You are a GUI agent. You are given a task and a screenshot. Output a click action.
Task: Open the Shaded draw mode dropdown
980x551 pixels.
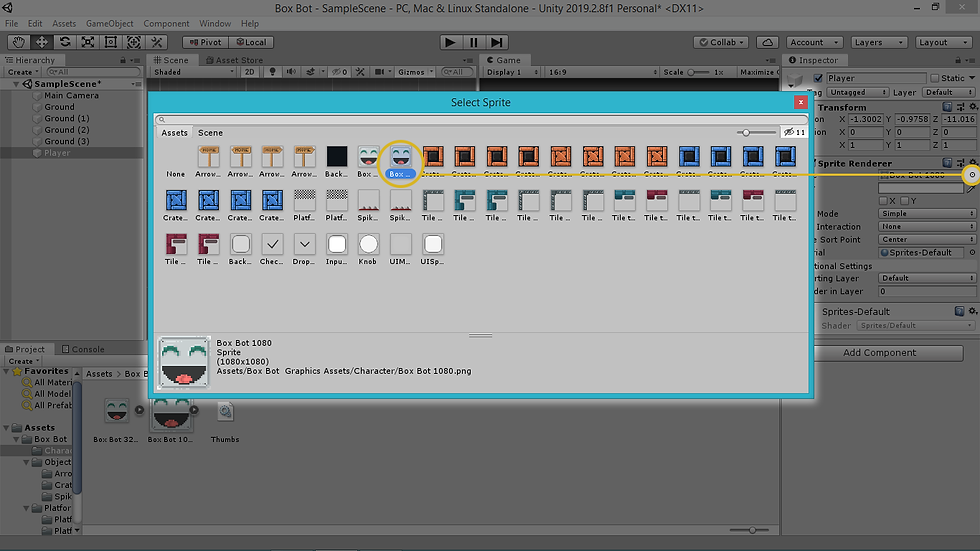194,72
